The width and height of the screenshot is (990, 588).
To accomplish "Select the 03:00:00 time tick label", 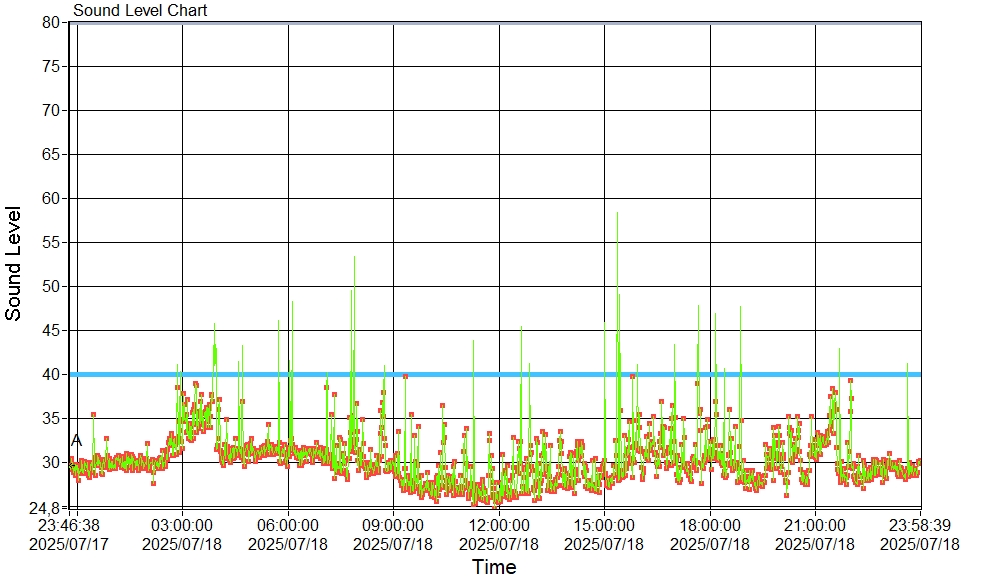I will coord(182,525).
